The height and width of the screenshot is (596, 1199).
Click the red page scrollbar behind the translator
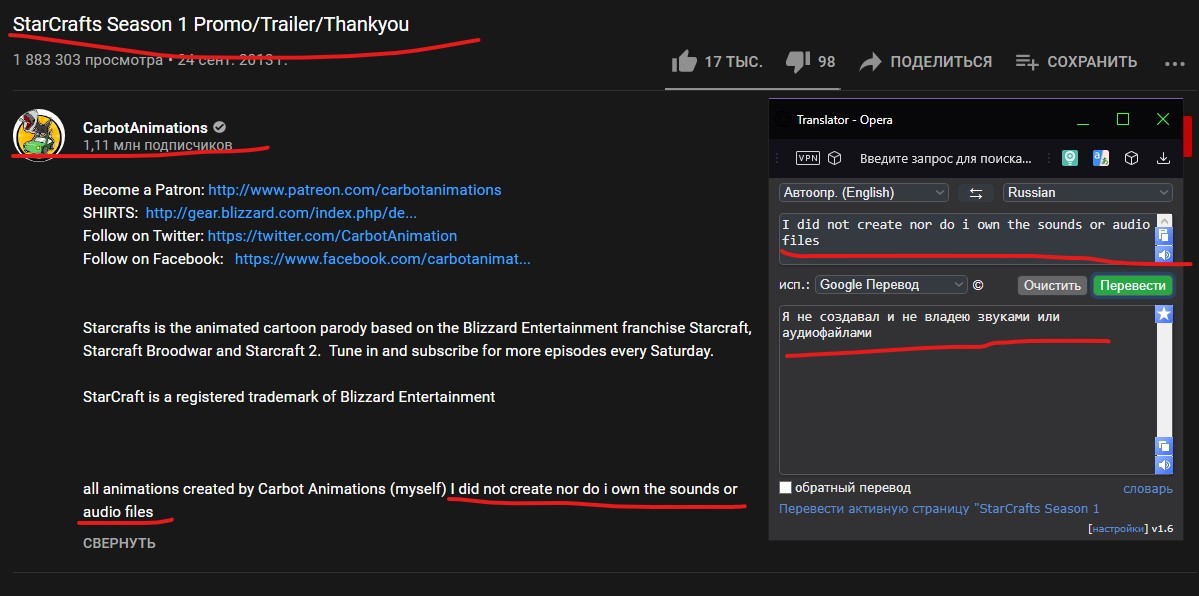point(1188,135)
